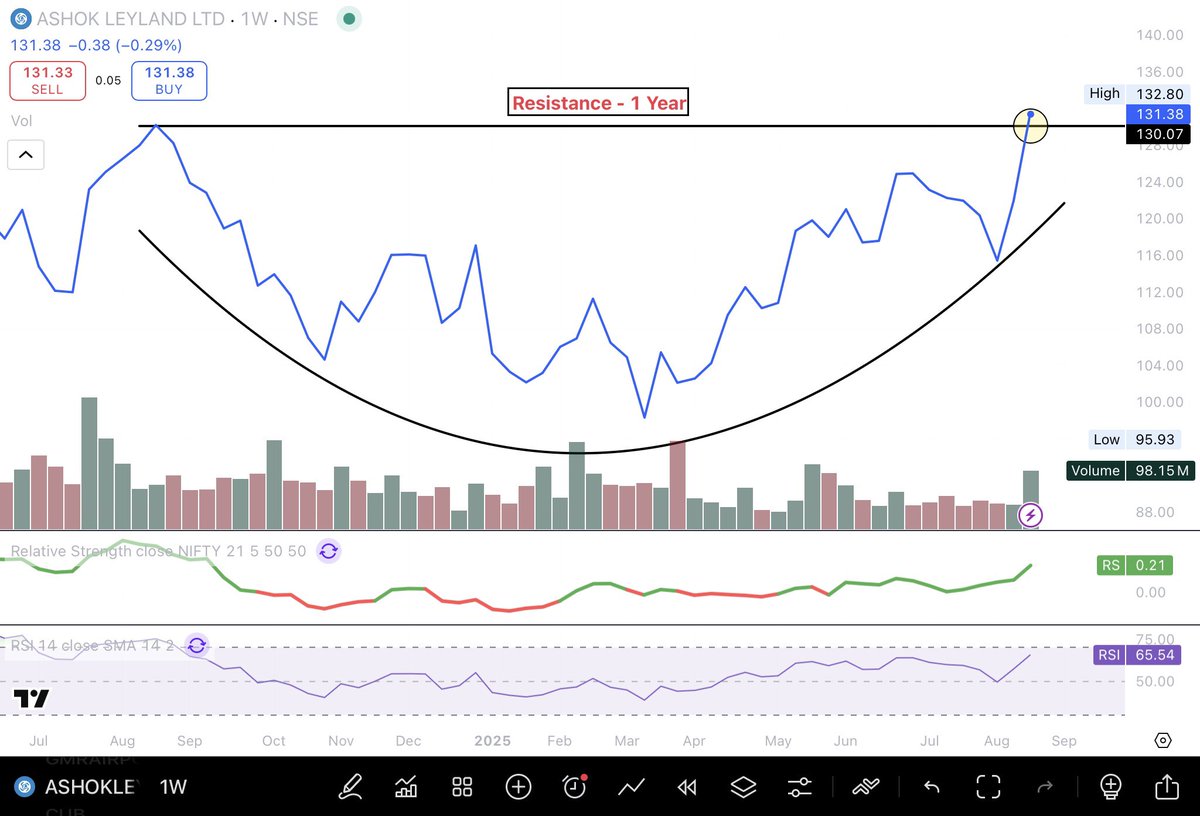Select the highlighted breakout circle marker
The image size is (1200, 816).
point(1030,126)
